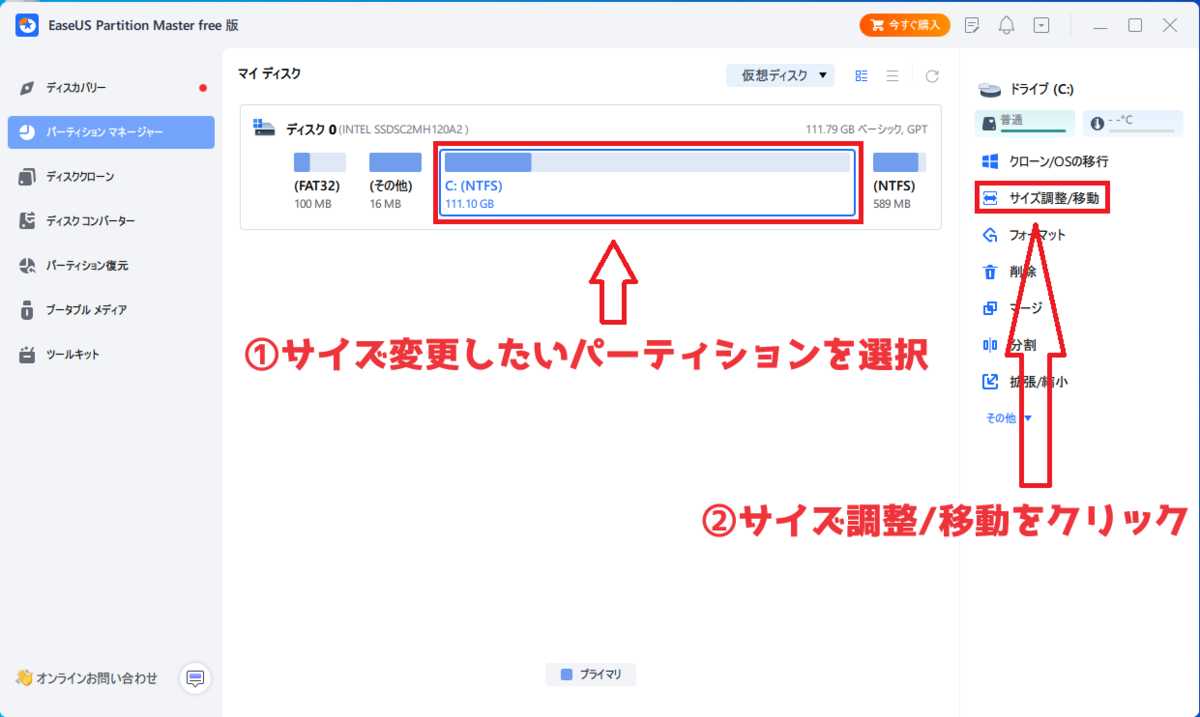Click the temperature indicator showing --°C
Screen dimensions: 1200x717
pyautogui.click(x=1133, y=122)
